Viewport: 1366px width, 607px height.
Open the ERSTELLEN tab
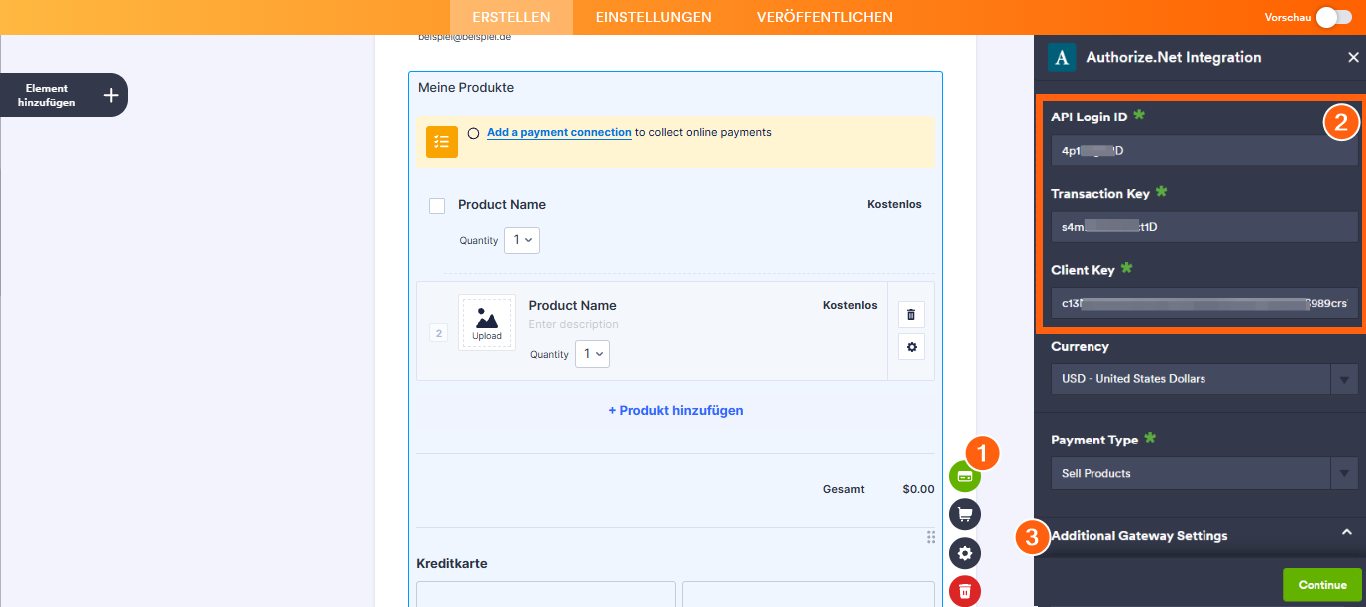[511, 17]
